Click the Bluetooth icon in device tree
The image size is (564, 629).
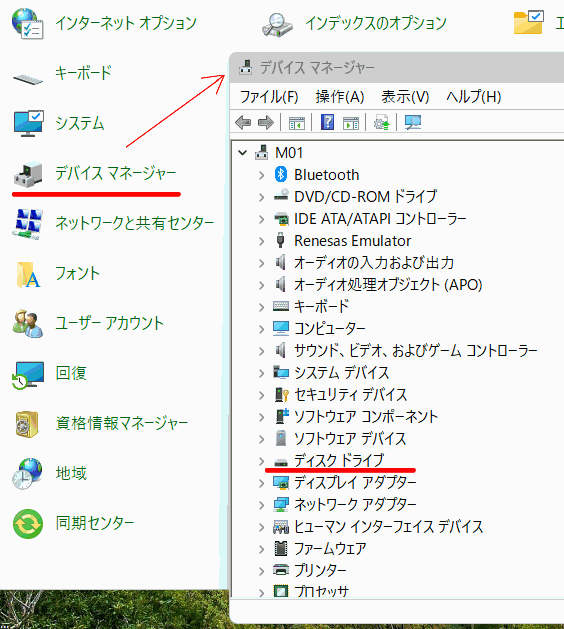click(281, 174)
